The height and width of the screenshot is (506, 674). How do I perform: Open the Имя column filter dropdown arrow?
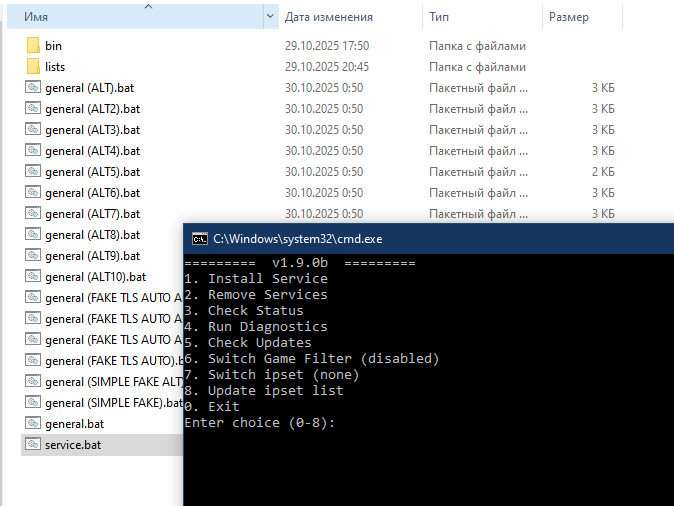coord(270,17)
